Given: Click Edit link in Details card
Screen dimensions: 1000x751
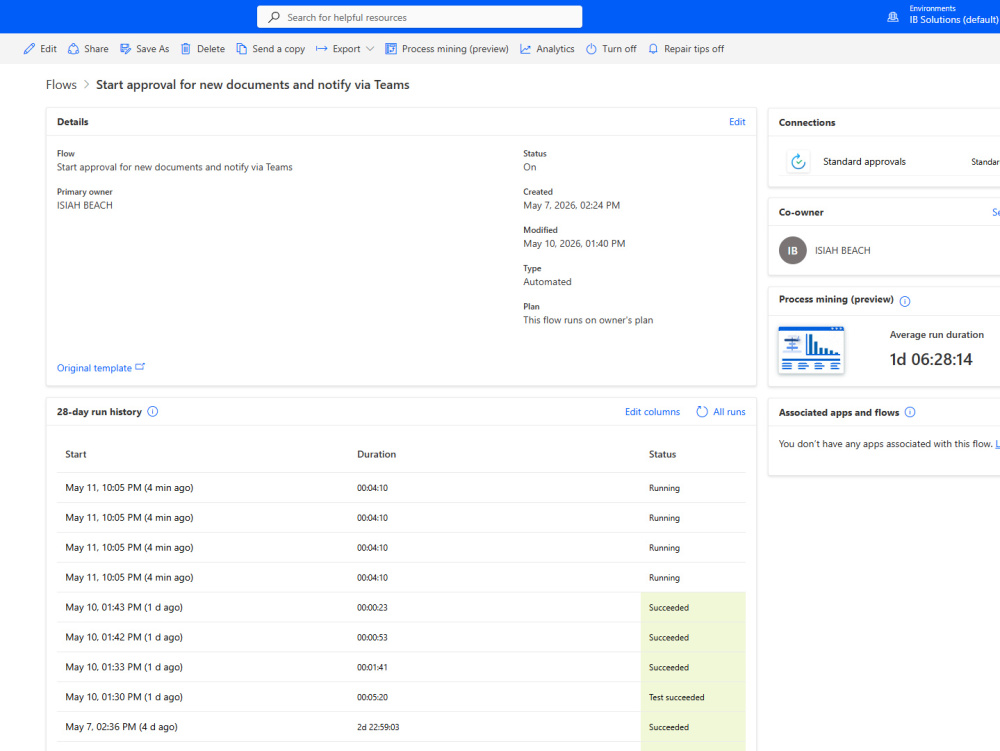Looking at the screenshot, I should [737, 122].
